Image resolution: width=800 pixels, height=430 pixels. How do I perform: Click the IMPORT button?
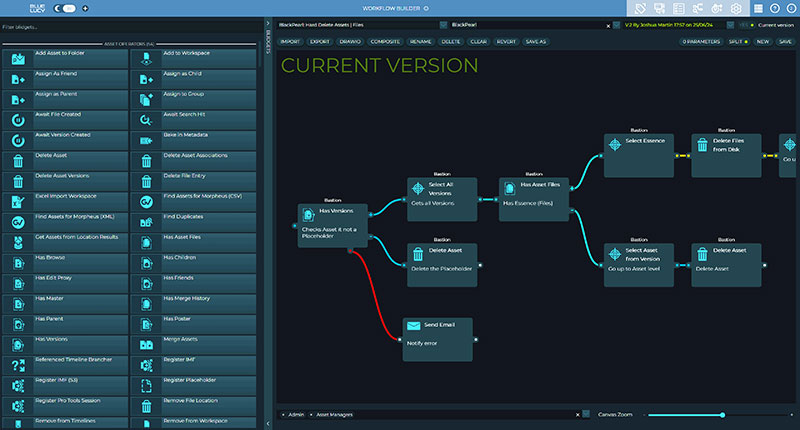pos(290,42)
